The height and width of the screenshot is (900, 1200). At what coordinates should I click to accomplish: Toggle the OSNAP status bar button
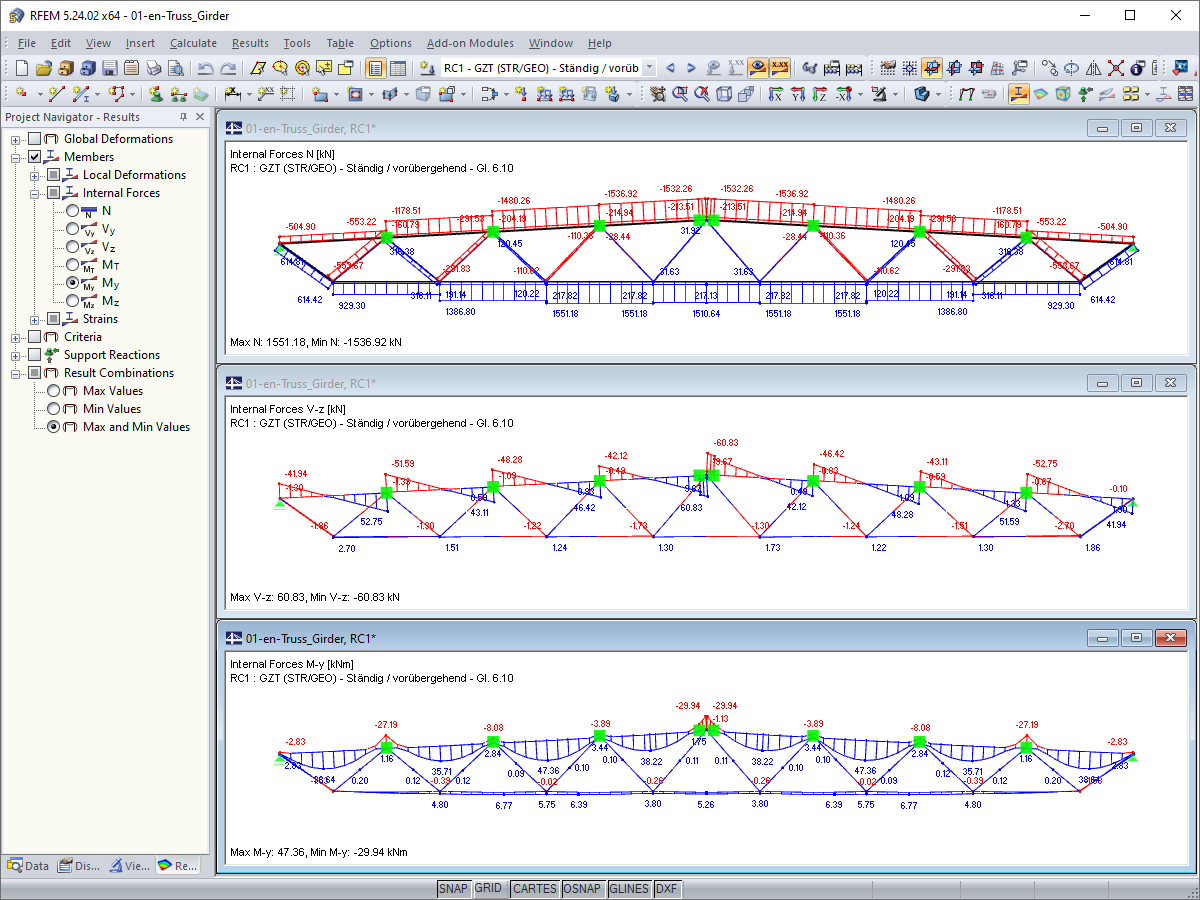(x=581, y=888)
